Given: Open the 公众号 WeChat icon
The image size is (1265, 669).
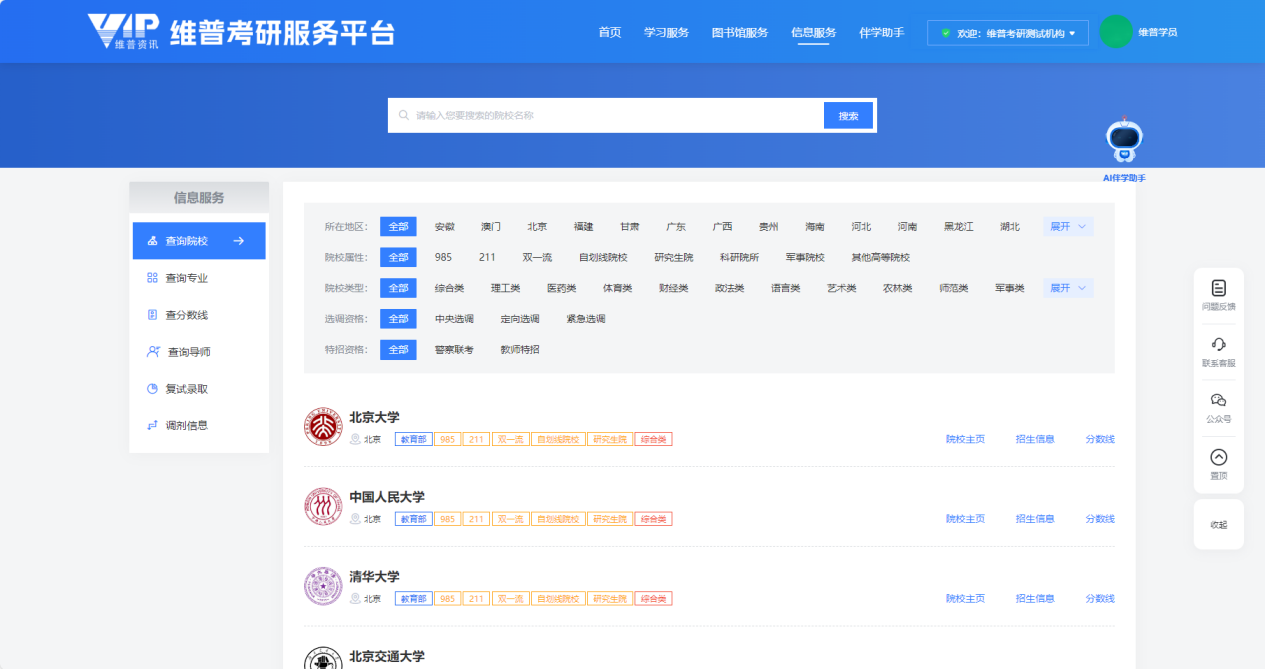Looking at the screenshot, I should [1218, 401].
